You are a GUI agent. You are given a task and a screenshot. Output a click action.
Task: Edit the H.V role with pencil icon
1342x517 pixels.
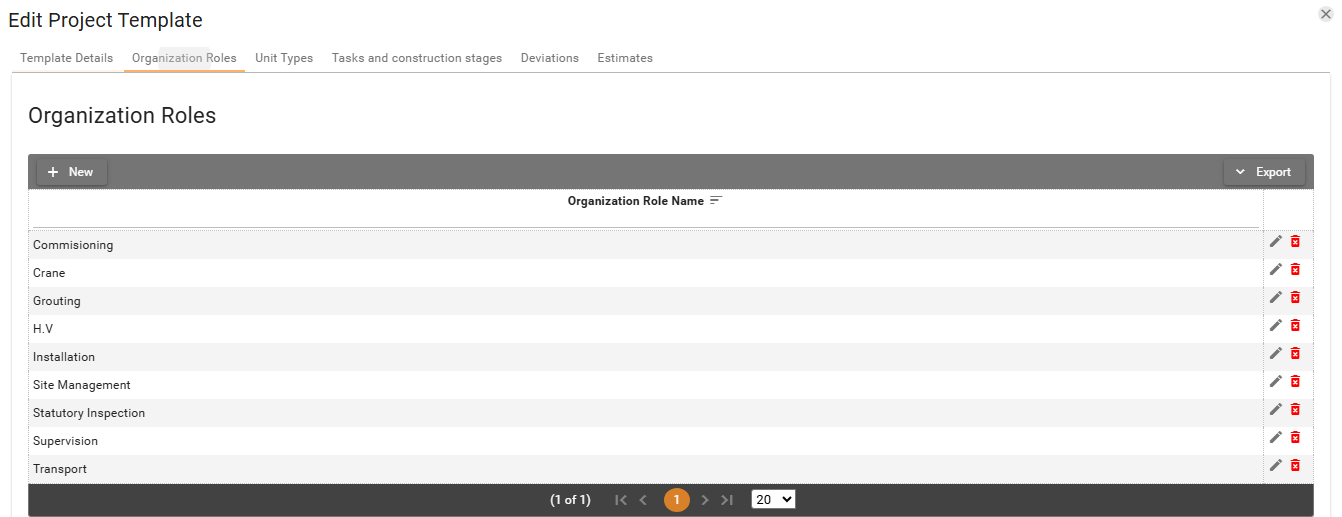(1275, 325)
